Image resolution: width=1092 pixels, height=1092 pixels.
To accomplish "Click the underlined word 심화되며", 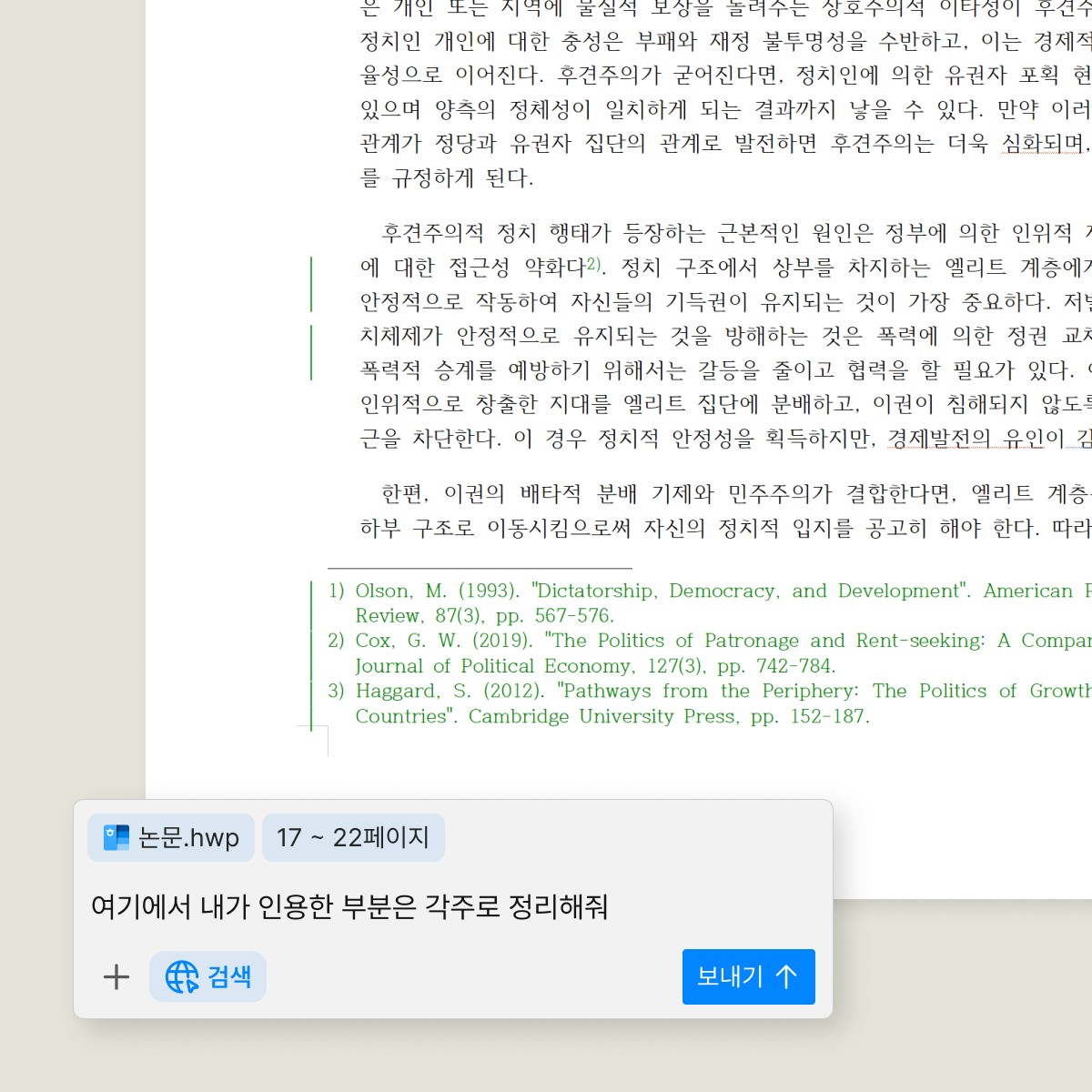I will 1044,143.
